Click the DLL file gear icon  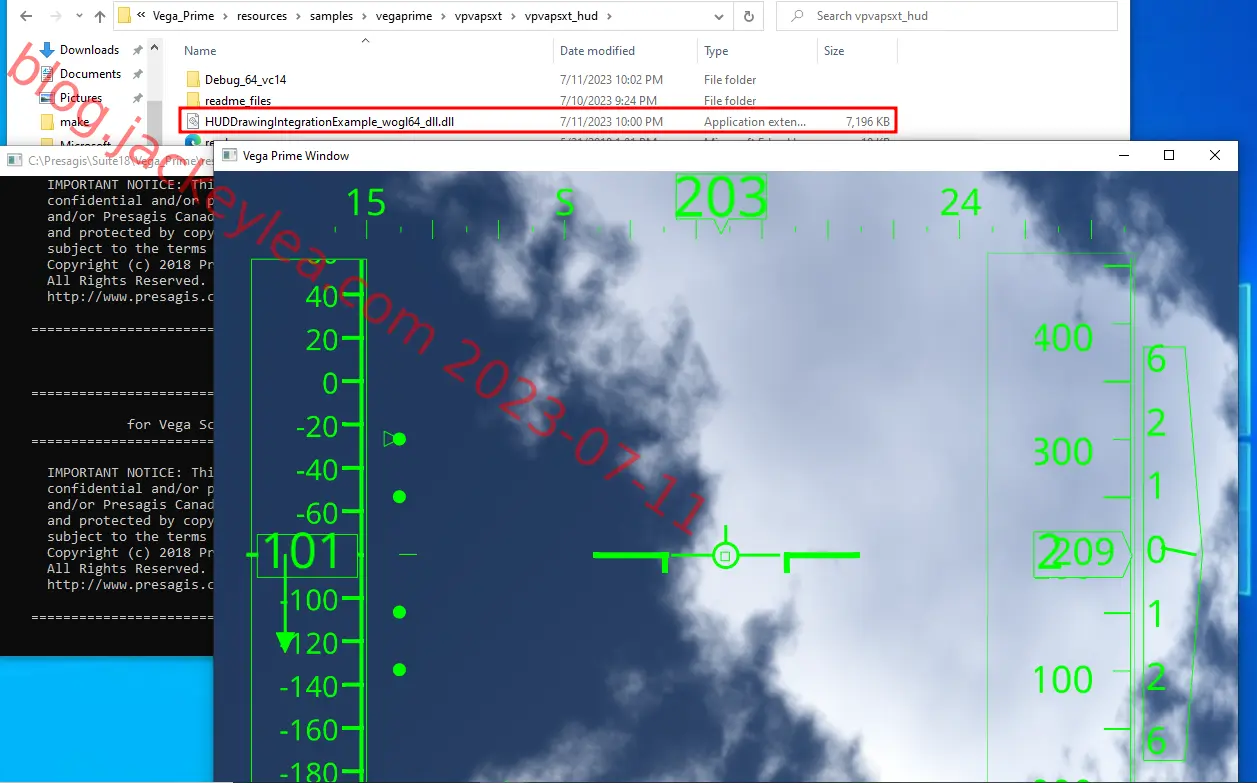point(193,122)
